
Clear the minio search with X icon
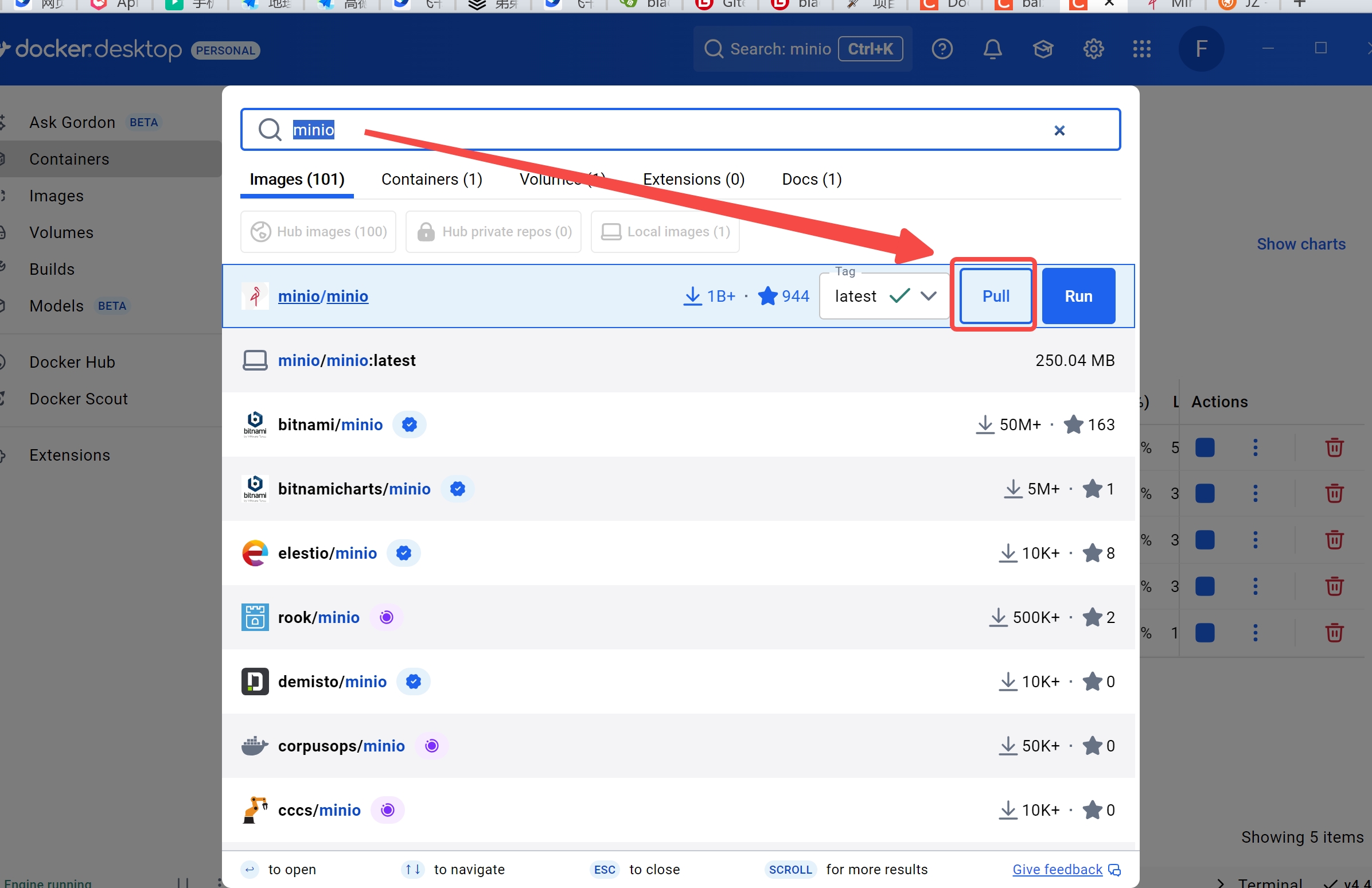tap(1059, 130)
